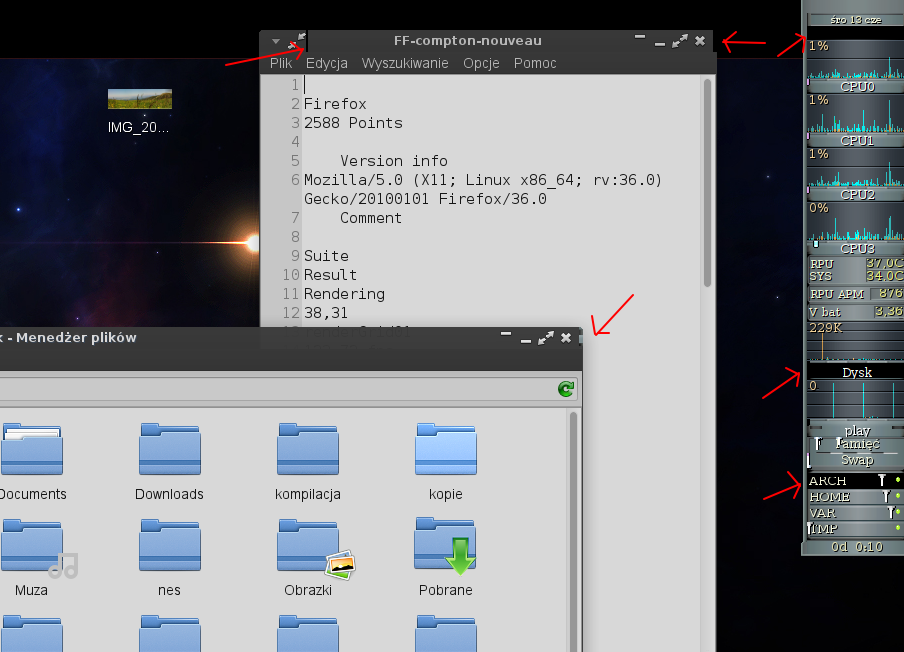Select the Pobrane folder with green arrow
Viewport: 904px width, 652px height.
(x=446, y=546)
